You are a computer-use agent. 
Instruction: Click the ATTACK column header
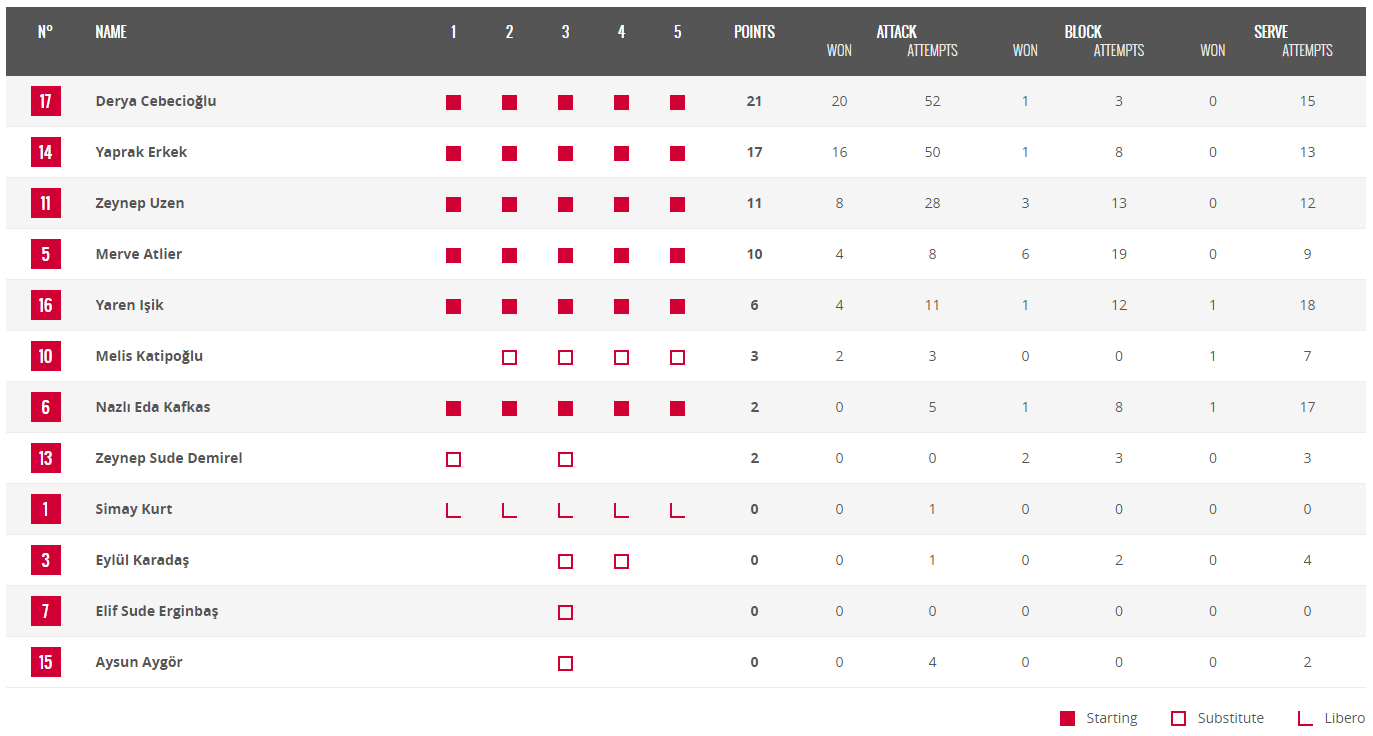click(896, 32)
